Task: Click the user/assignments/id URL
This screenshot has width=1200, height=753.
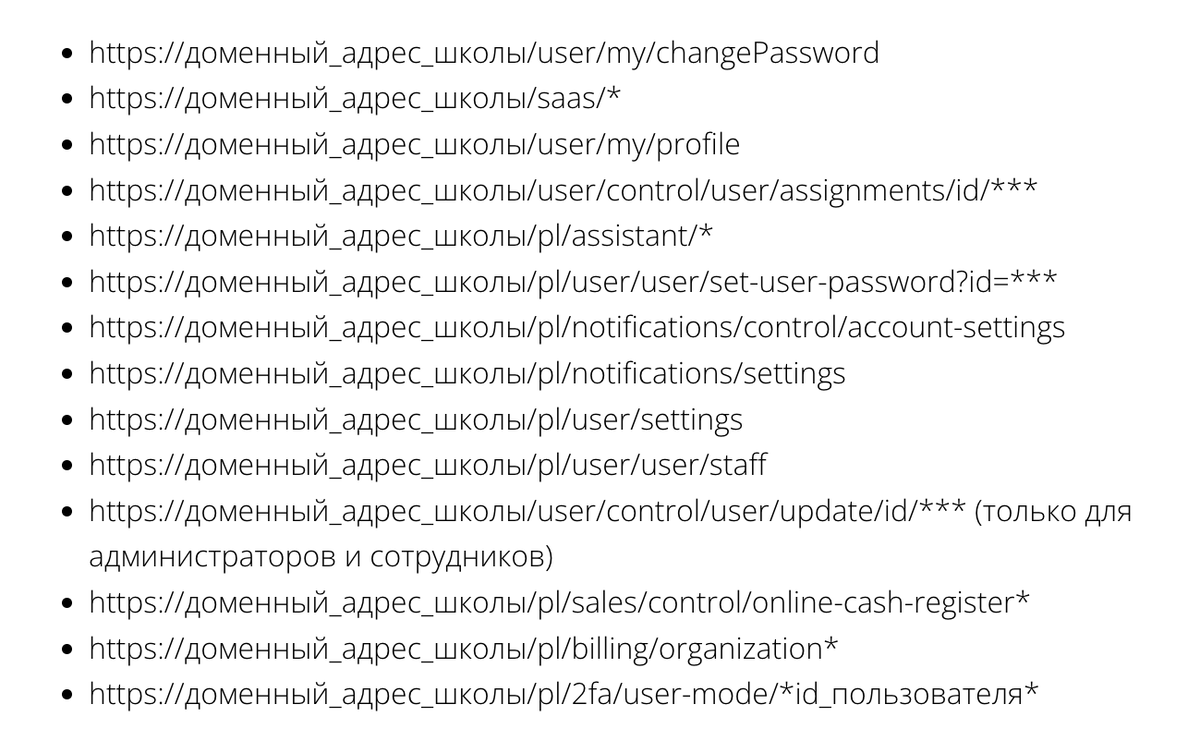Action: [x=563, y=191]
